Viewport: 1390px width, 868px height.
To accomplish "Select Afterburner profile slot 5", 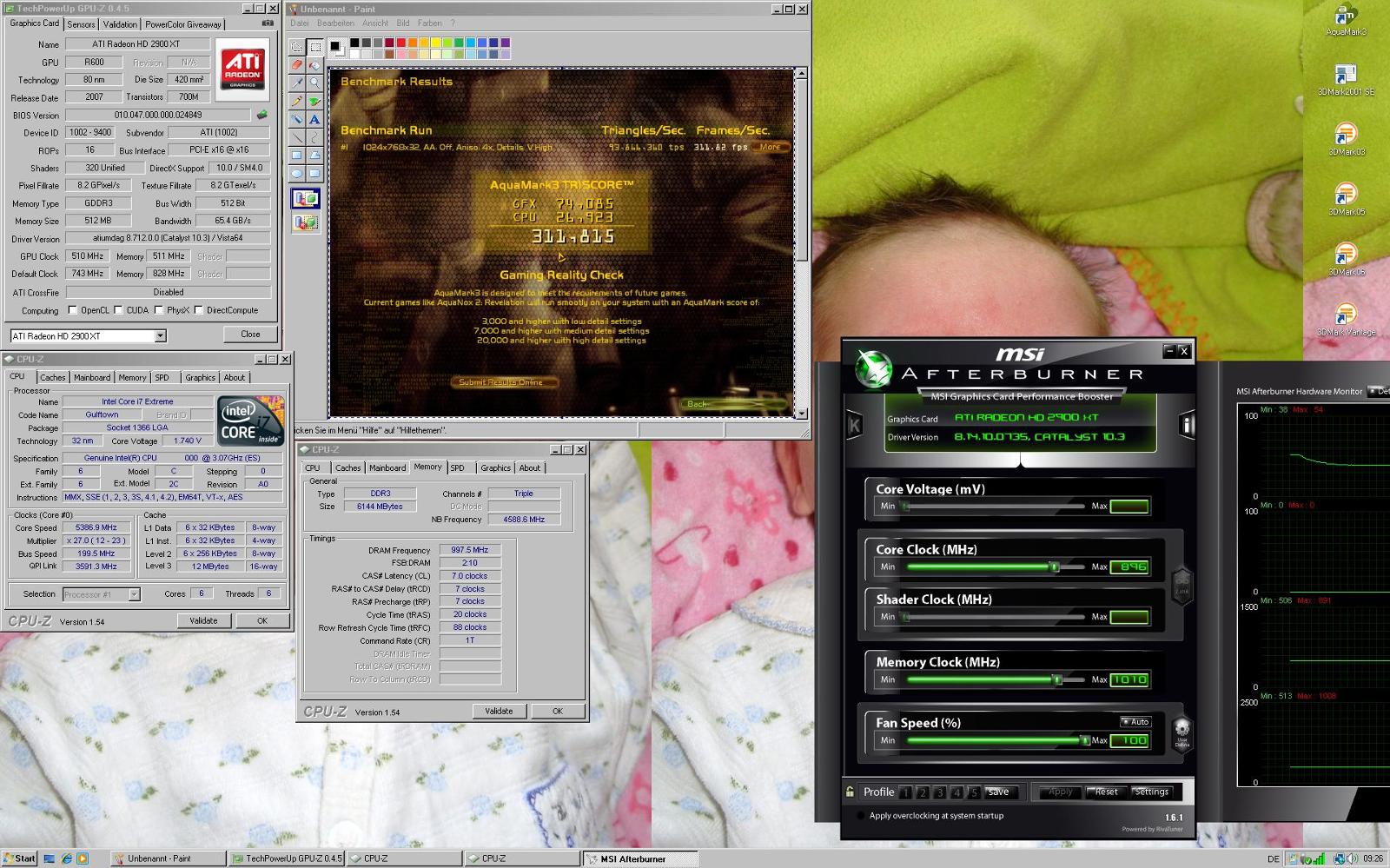I will 974,792.
